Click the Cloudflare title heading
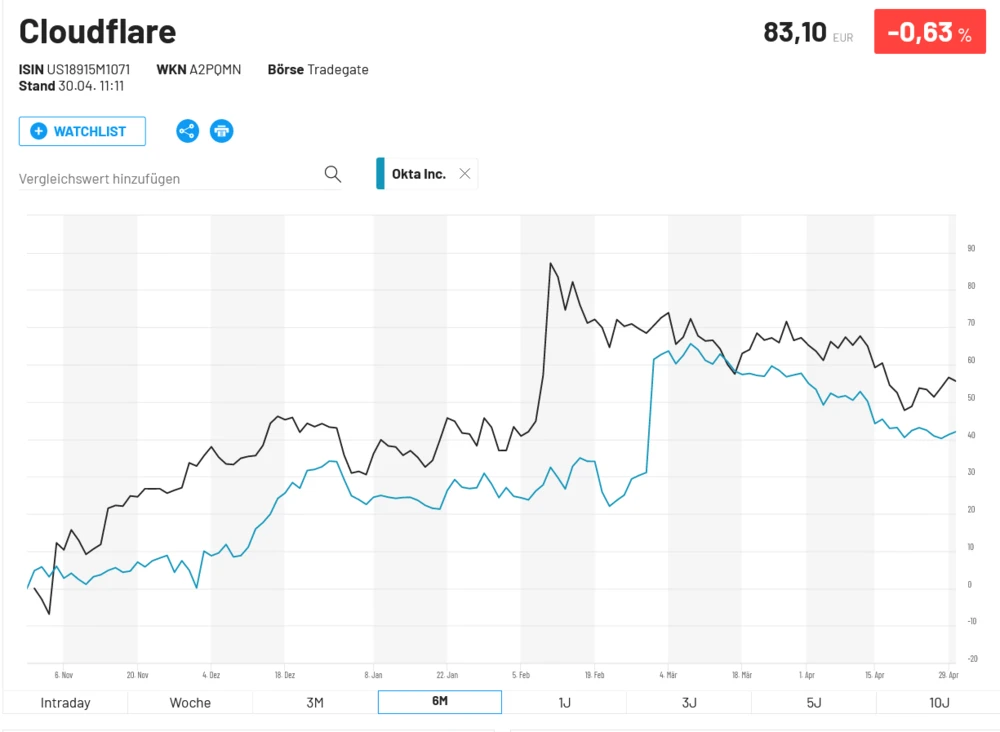The image size is (1000, 732). [97, 31]
